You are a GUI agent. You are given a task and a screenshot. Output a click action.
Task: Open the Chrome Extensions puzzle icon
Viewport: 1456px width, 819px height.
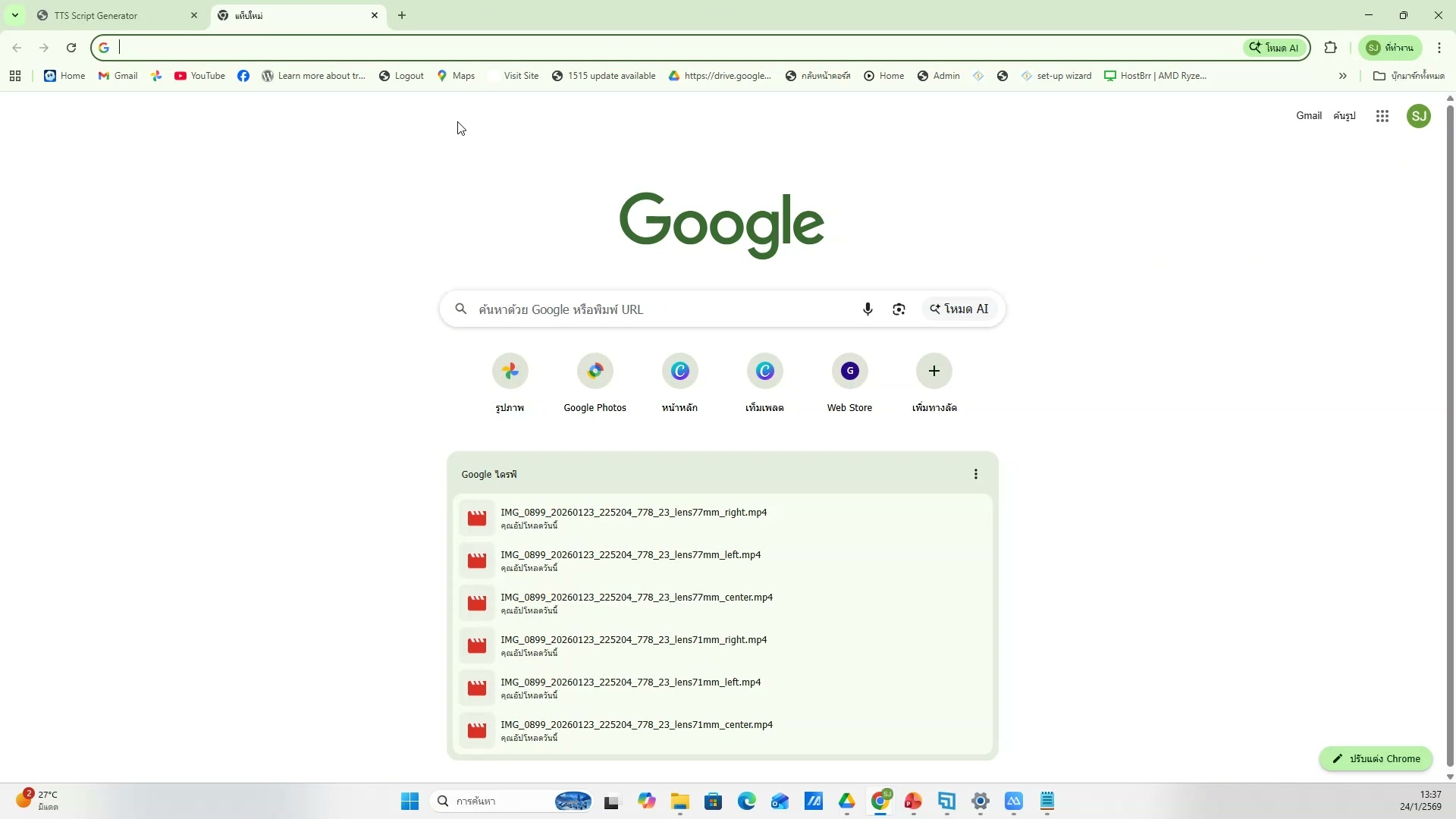tap(1330, 48)
